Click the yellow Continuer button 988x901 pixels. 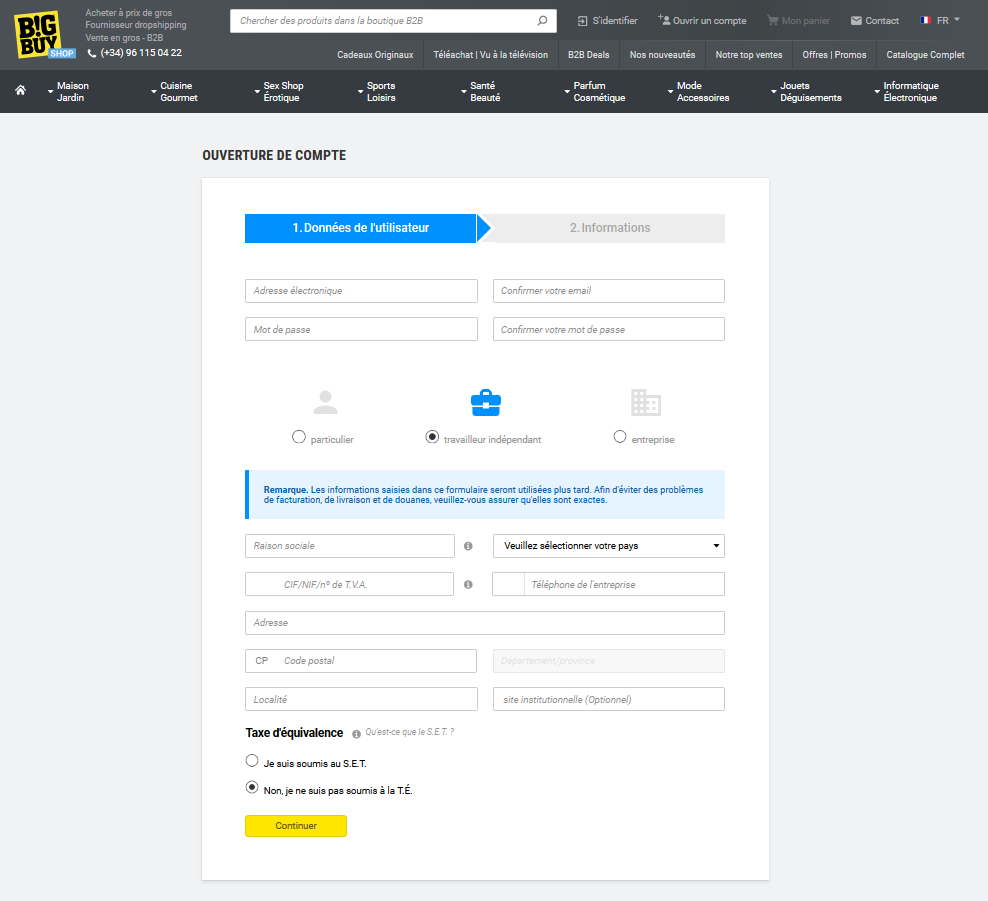pos(296,826)
